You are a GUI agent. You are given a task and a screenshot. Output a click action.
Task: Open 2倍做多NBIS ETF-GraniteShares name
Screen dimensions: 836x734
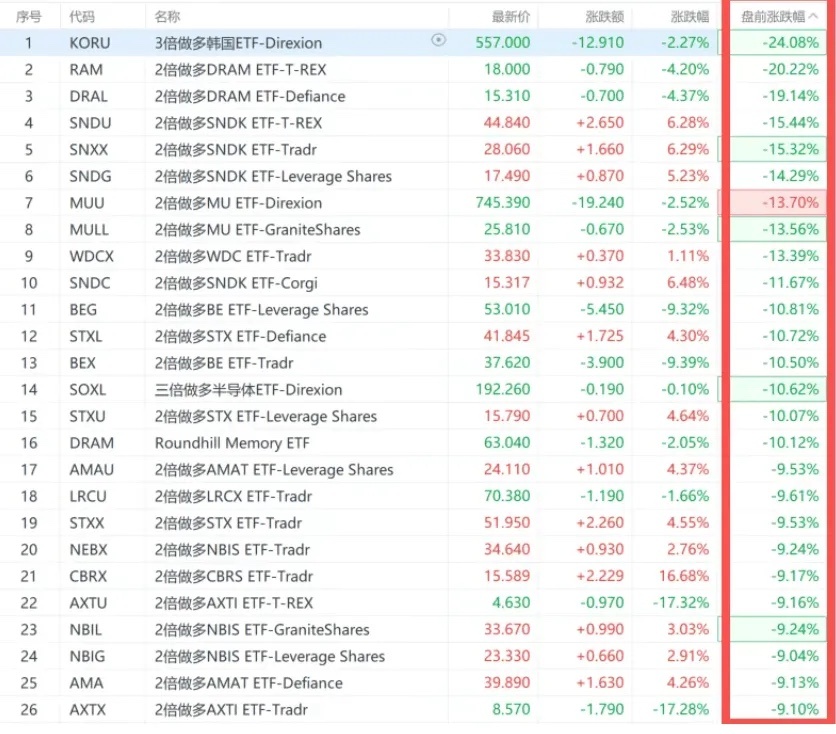point(262,629)
